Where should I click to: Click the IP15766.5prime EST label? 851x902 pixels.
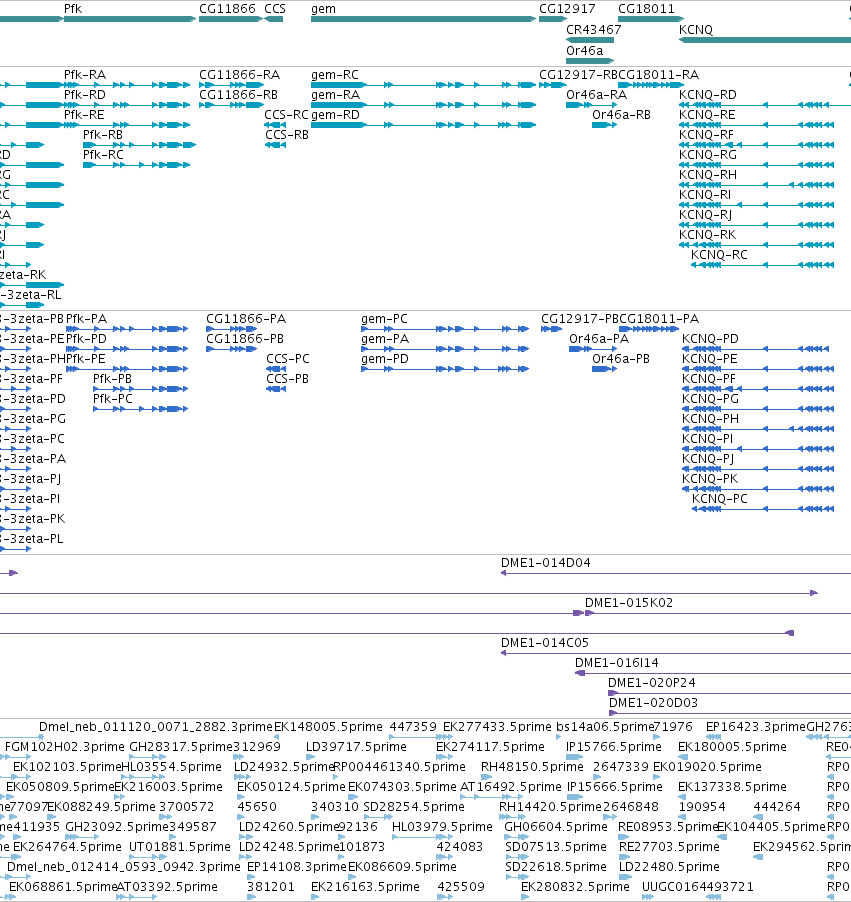point(613,747)
